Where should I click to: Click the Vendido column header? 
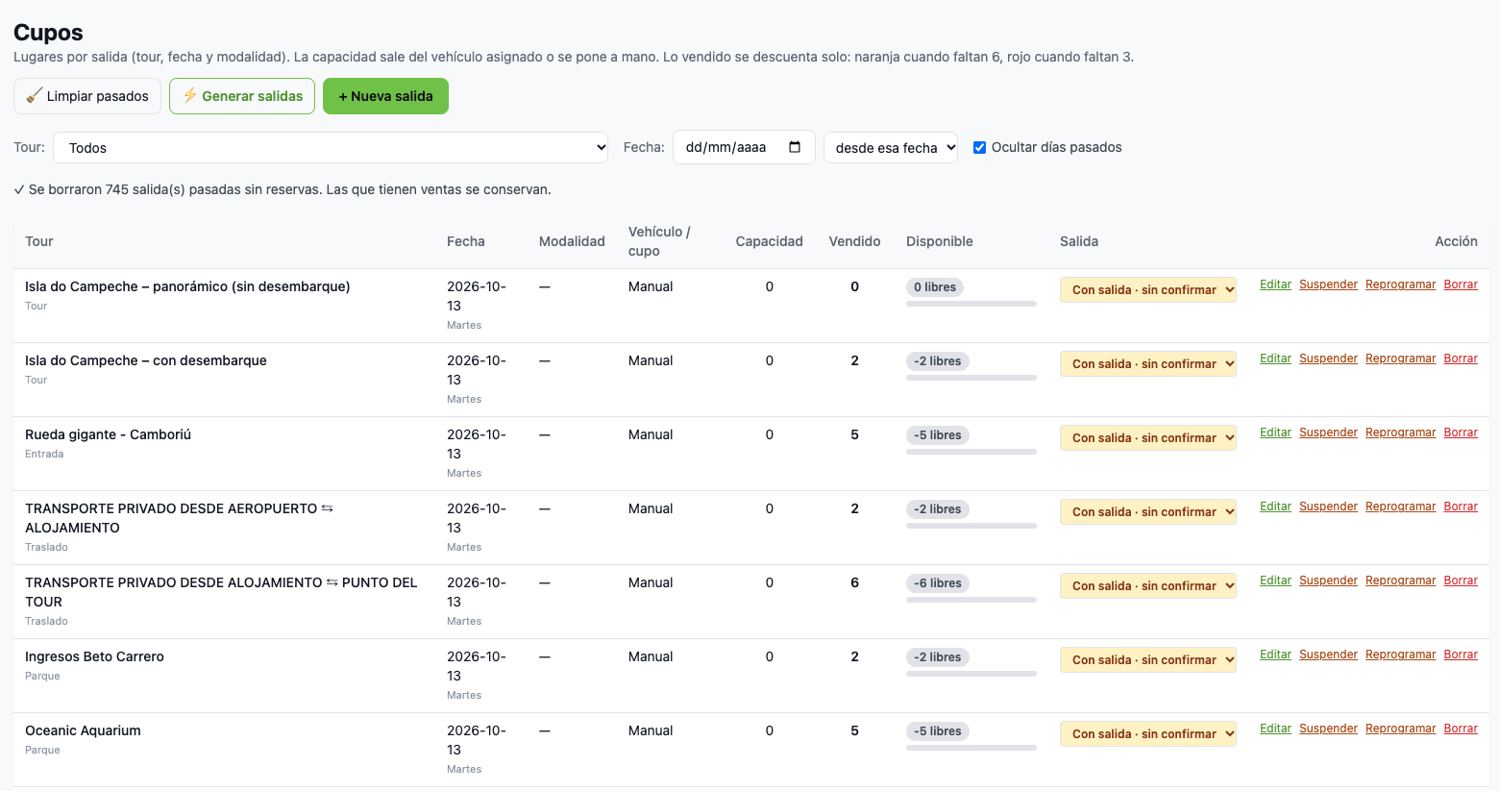(x=854, y=241)
